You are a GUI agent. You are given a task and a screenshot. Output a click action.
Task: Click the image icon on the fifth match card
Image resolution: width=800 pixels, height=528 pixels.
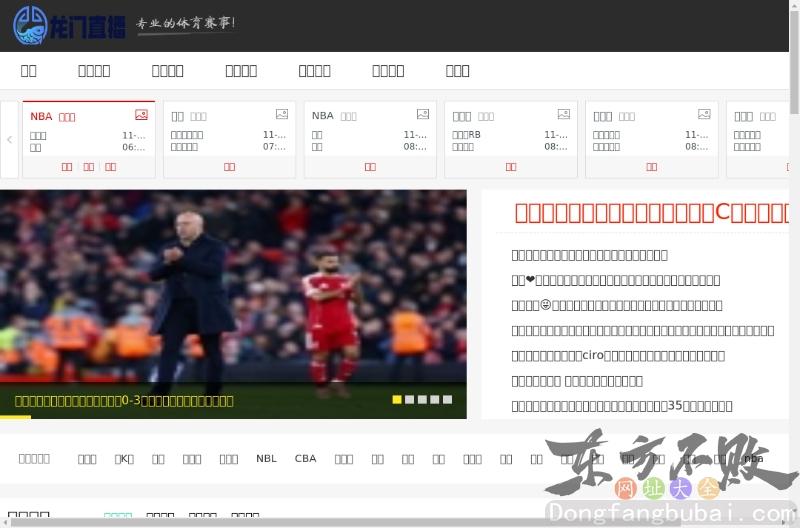tap(704, 115)
